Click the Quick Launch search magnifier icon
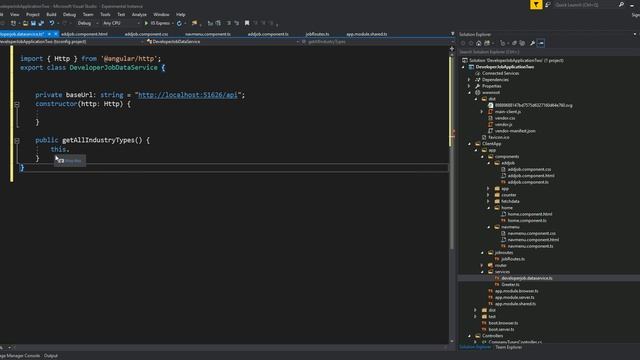The width and height of the screenshot is (640, 360). (621, 4)
